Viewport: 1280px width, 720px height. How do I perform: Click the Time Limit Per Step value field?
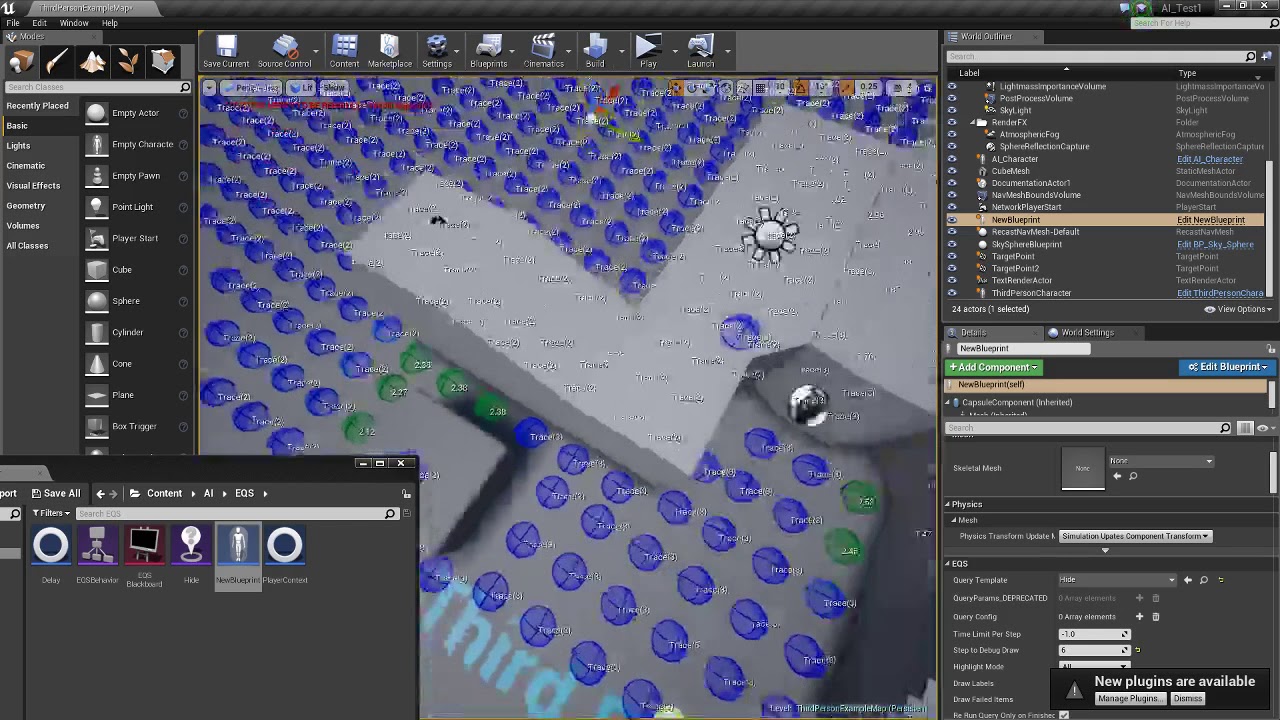click(1094, 634)
